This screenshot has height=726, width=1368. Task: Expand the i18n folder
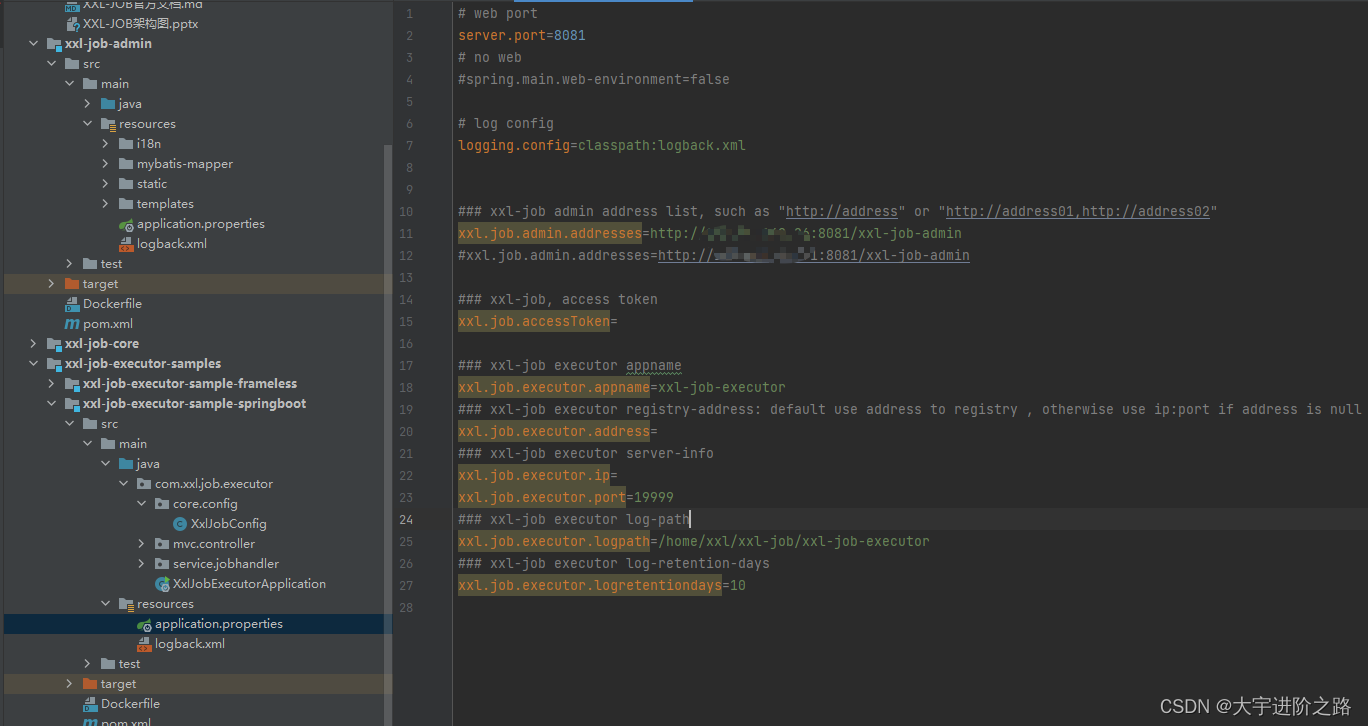pyautogui.click(x=105, y=143)
